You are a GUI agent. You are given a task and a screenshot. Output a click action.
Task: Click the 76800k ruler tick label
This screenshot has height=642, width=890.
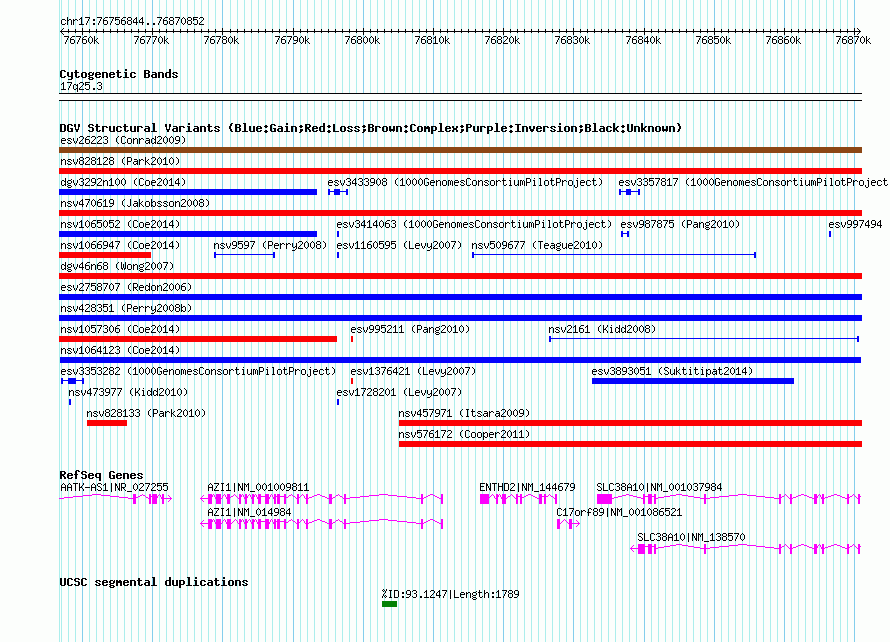pos(362,41)
